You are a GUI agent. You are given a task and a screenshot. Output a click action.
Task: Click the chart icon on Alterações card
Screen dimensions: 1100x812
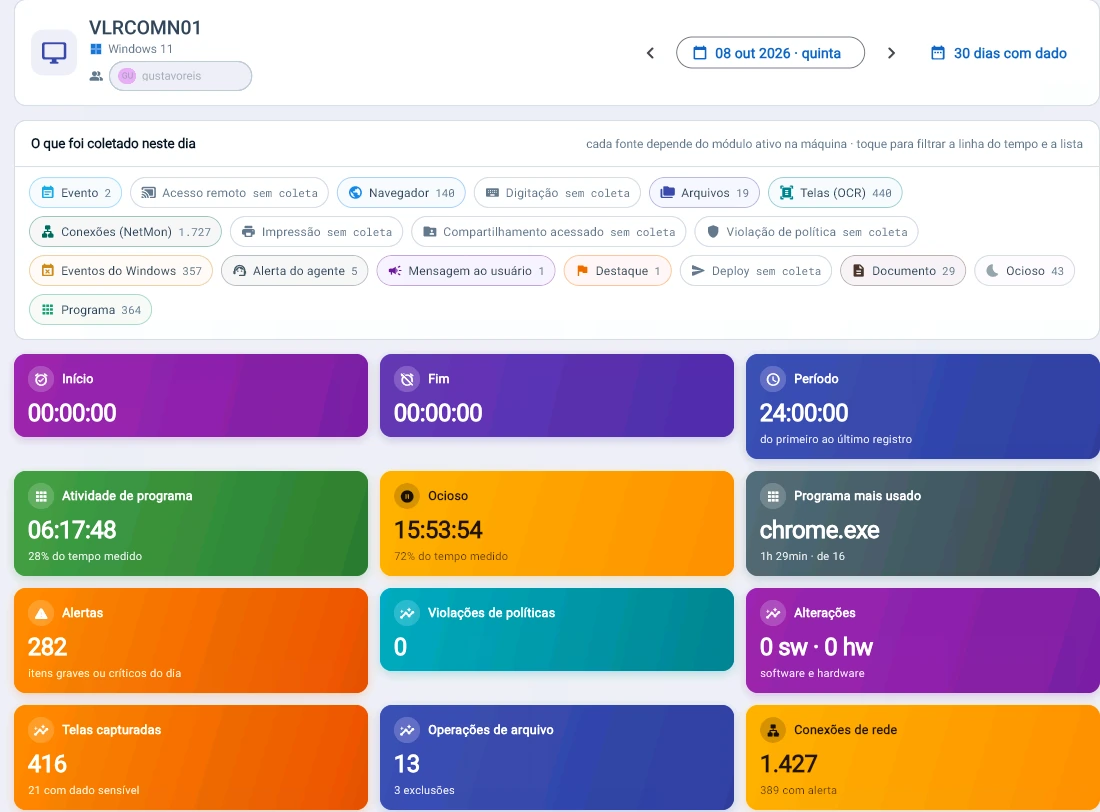[773, 613]
